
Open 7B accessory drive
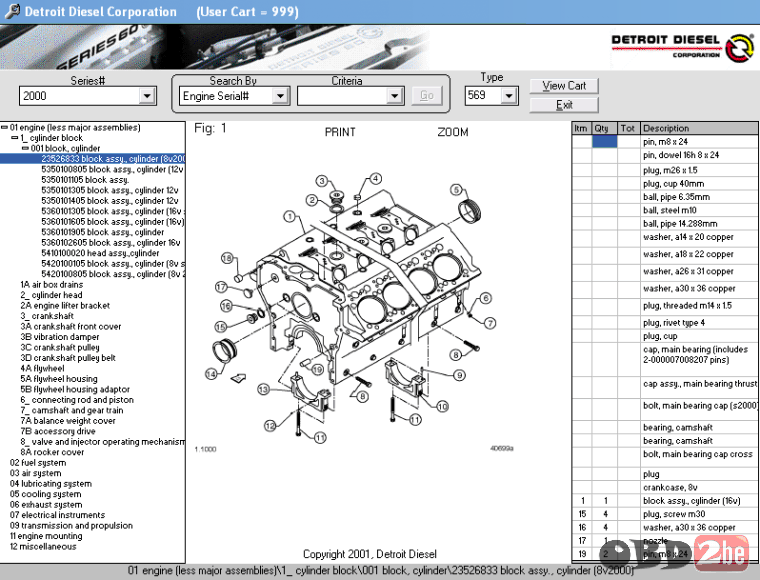(58, 431)
